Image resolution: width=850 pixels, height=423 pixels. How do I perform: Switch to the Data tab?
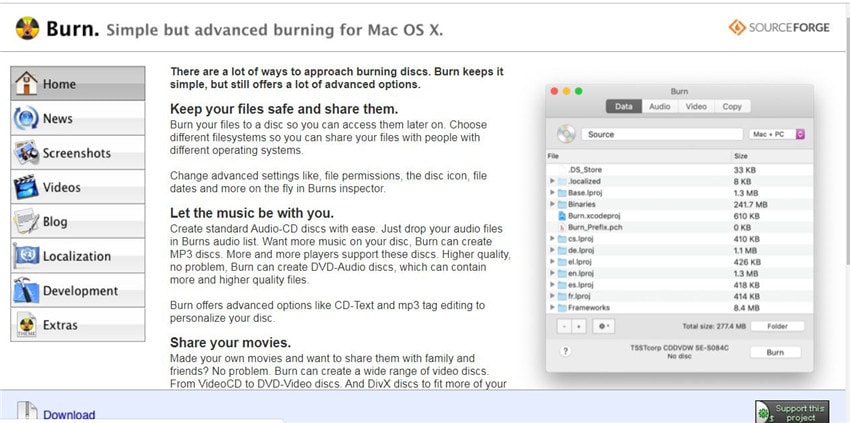tap(623, 106)
